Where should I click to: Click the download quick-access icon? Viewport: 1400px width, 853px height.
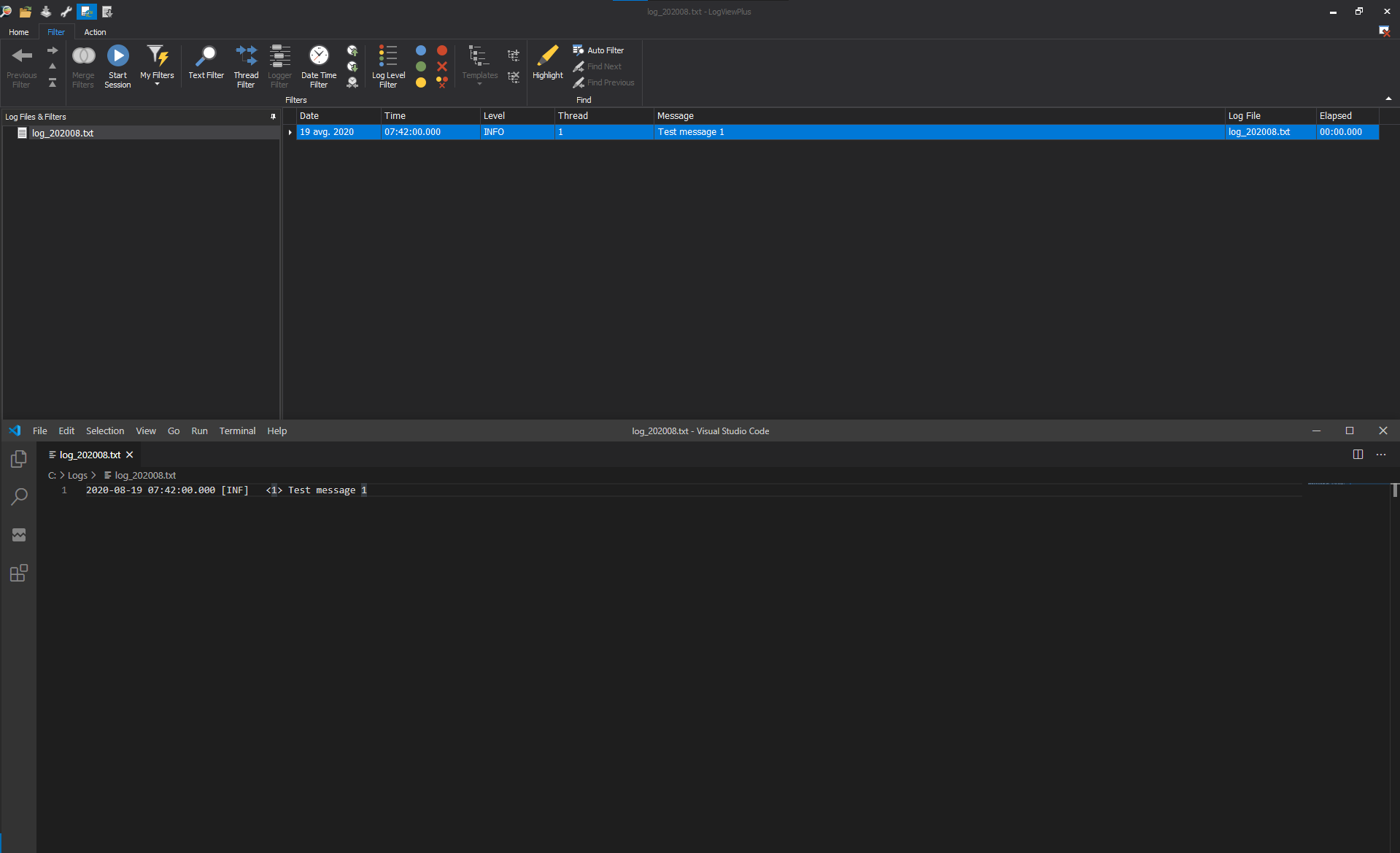tap(46, 12)
